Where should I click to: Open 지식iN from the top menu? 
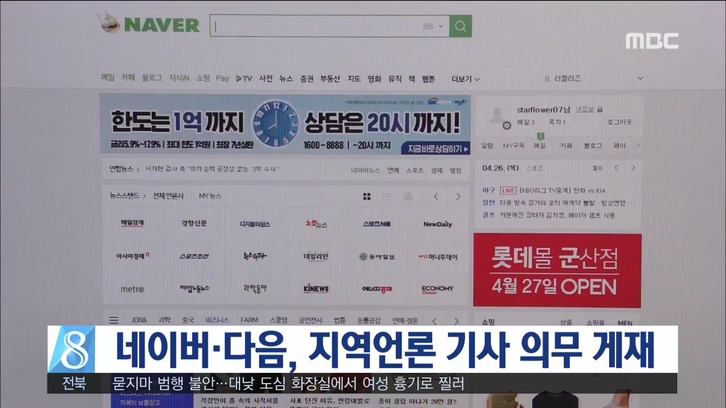click(x=179, y=78)
